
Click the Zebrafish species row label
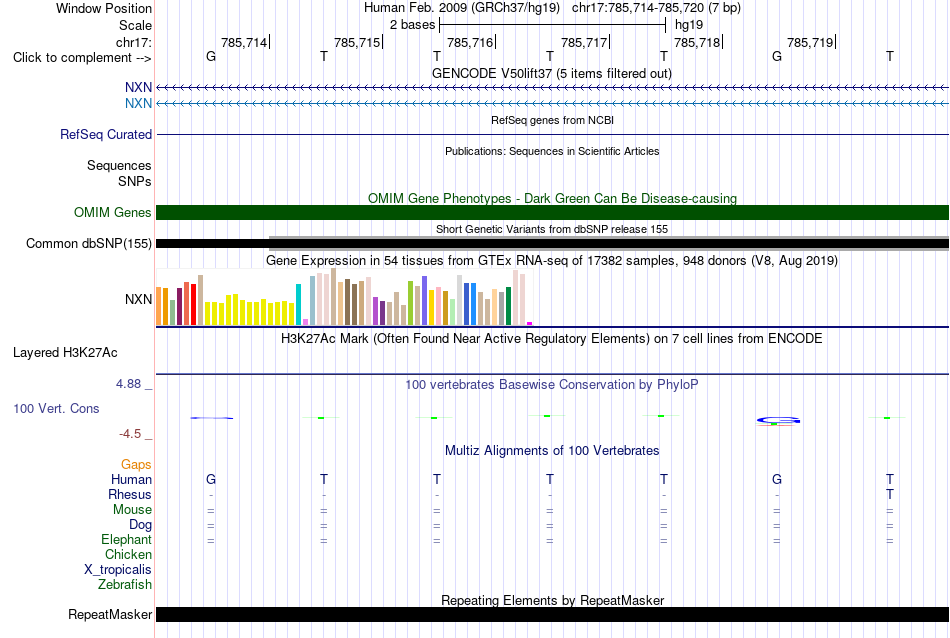[125, 585]
